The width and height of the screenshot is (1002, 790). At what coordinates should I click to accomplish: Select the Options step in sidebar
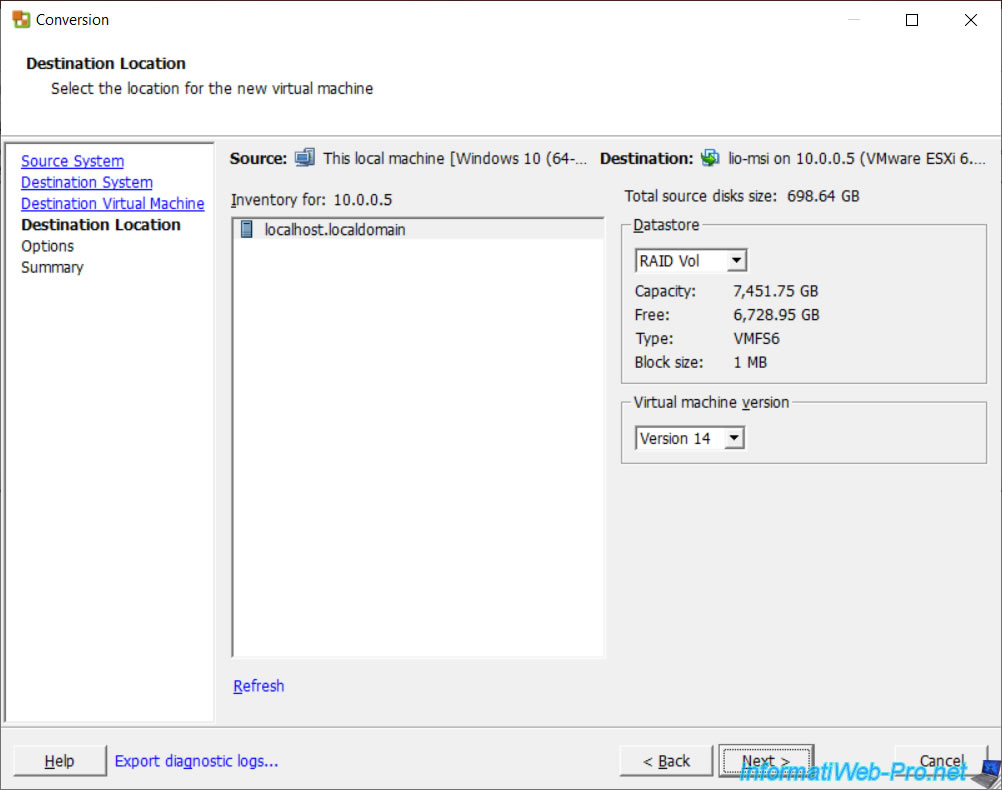(48, 246)
